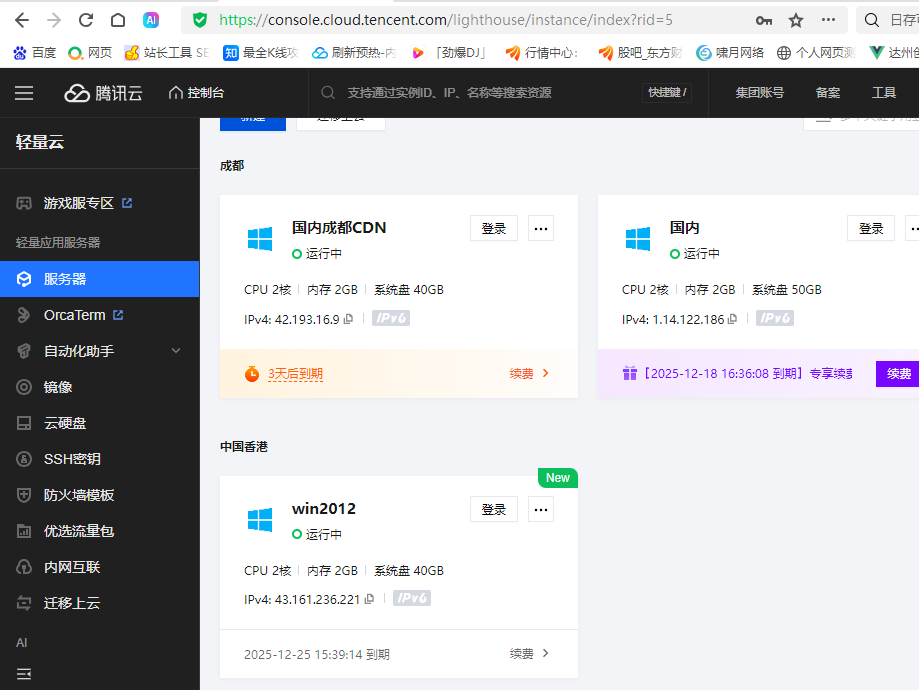Click the search magnifier in top bar

[x=327, y=92]
